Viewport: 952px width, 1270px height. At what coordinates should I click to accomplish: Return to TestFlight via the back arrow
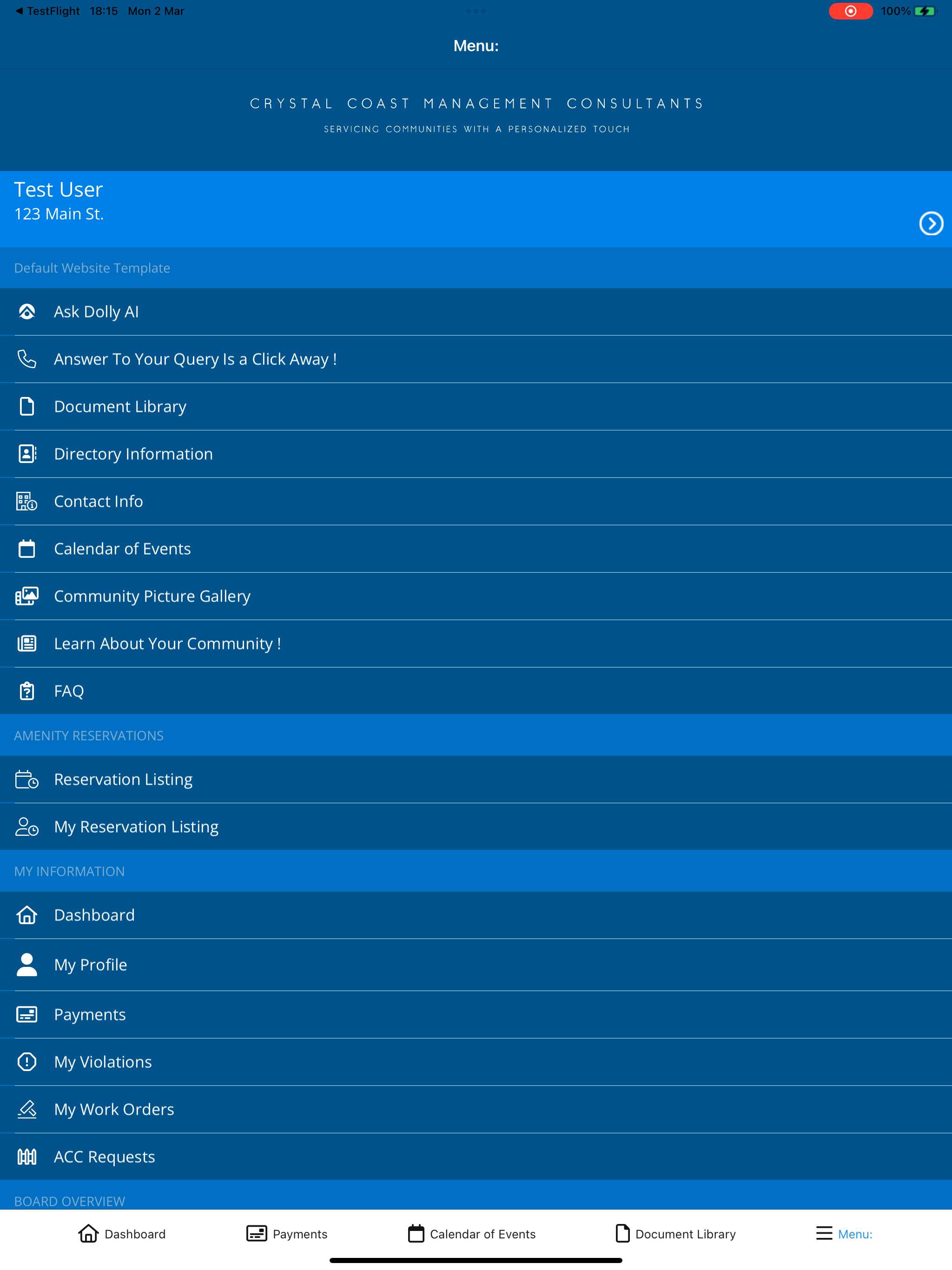[x=47, y=11]
